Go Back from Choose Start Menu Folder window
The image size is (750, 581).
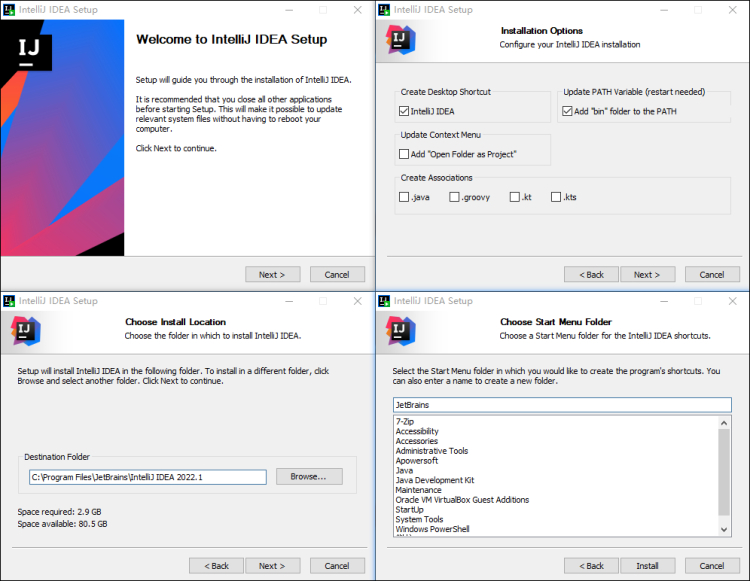click(x=591, y=566)
